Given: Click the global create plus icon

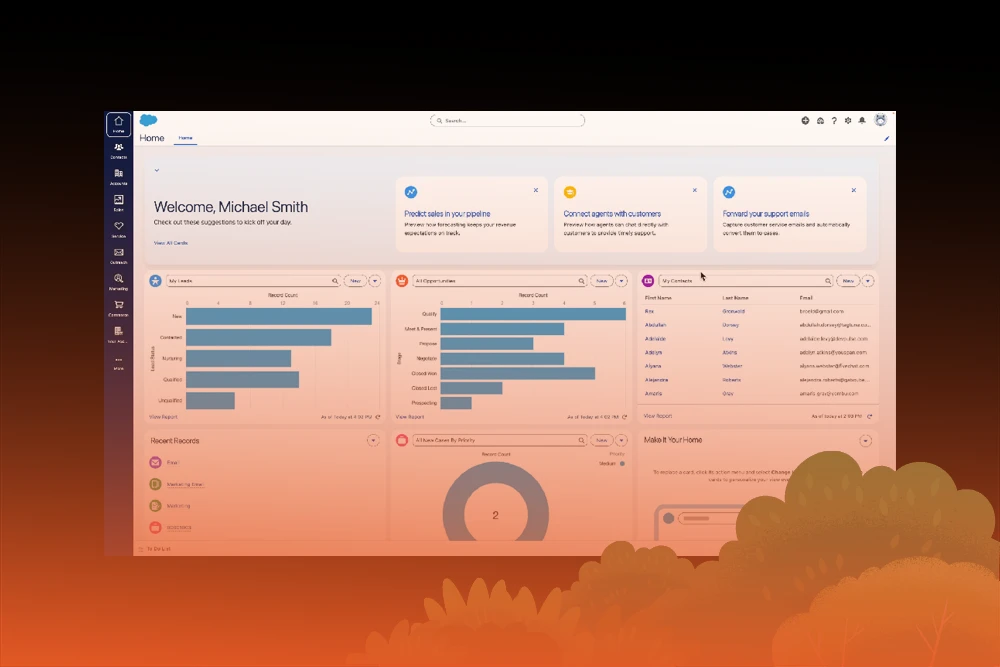Looking at the screenshot, I should point(805,121).
